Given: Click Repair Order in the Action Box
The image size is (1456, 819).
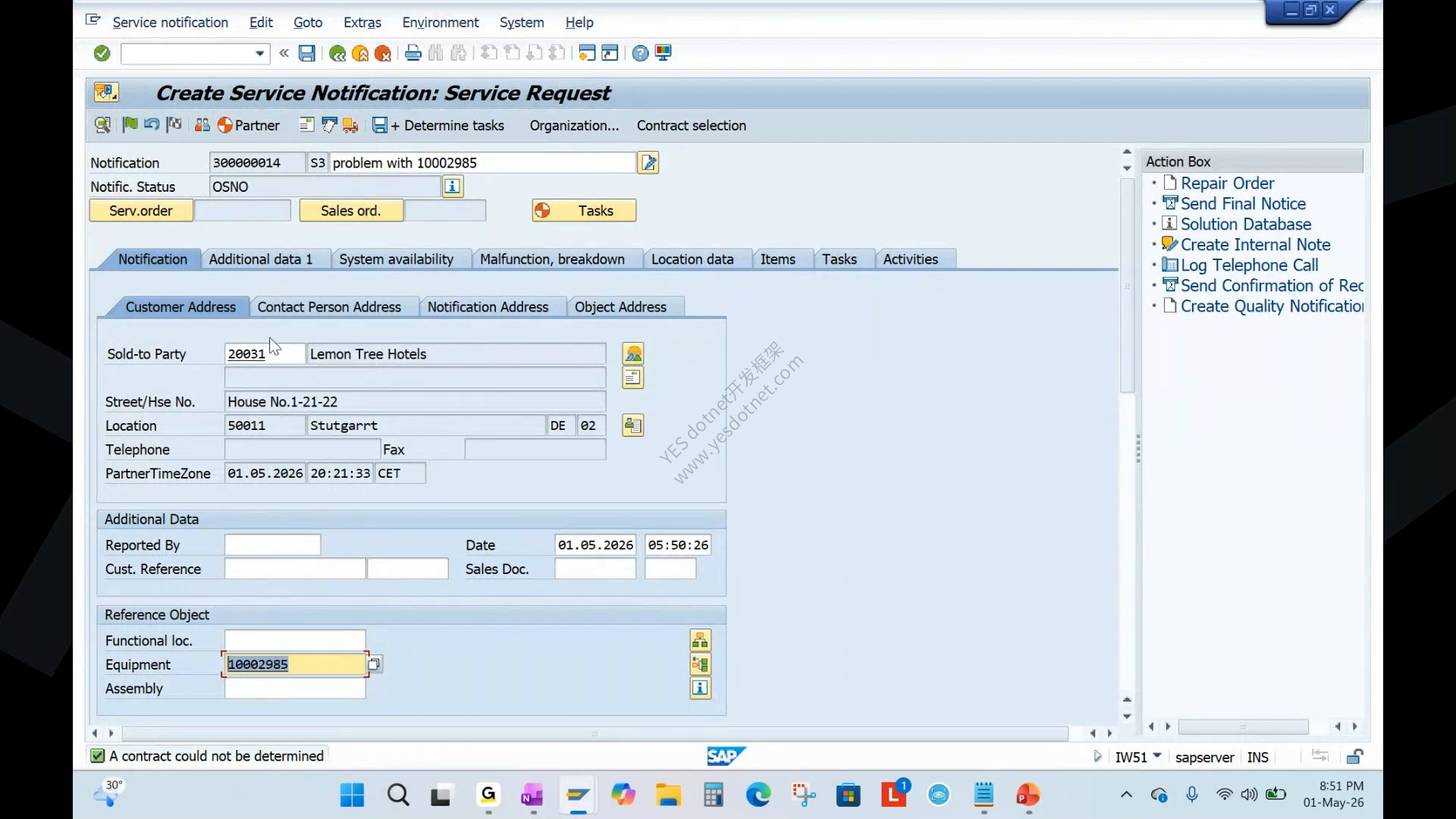Looking at the screenshot, I should (1227, 183).
